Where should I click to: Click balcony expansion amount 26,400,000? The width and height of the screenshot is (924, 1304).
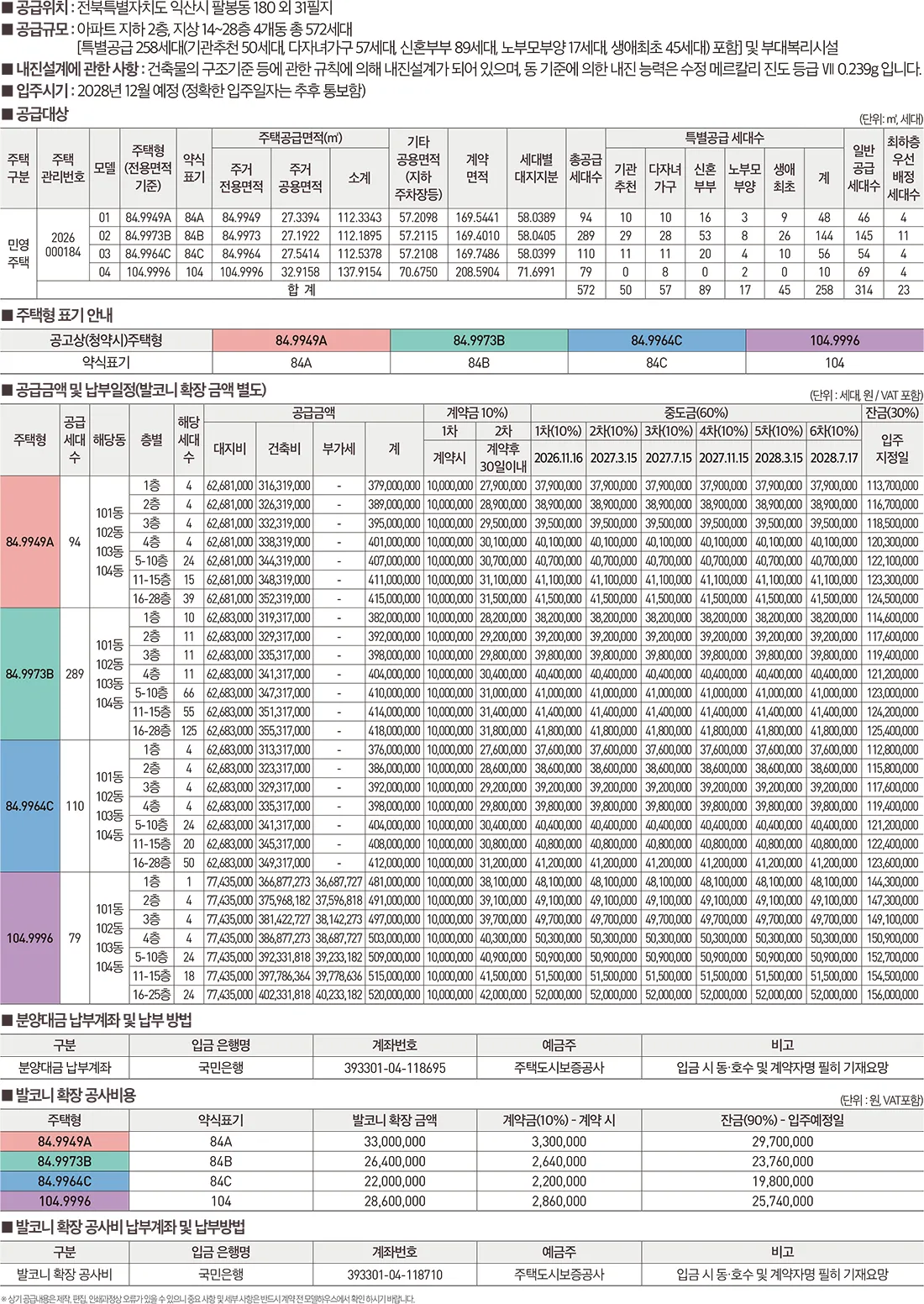[x=395, y=1161]
